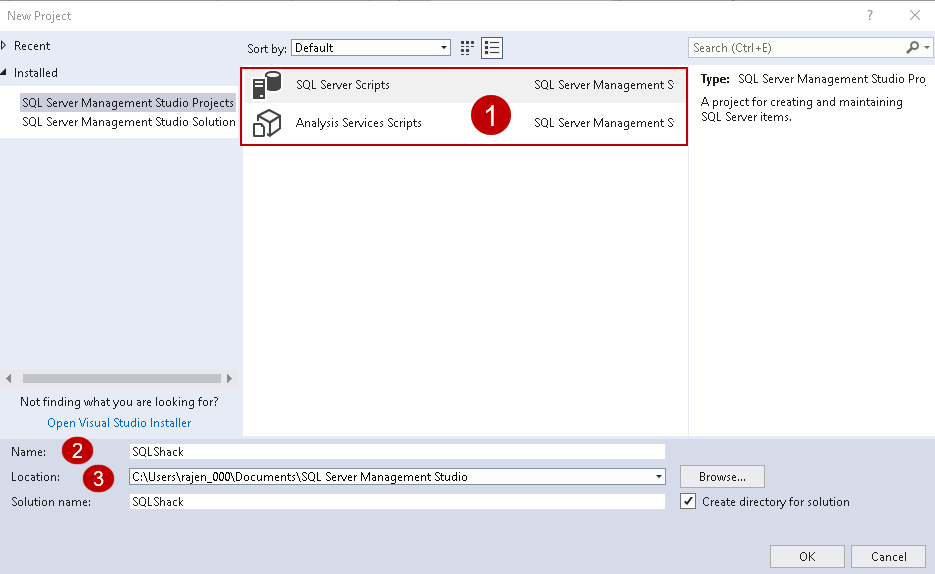Collapse the Installed node

4,72
